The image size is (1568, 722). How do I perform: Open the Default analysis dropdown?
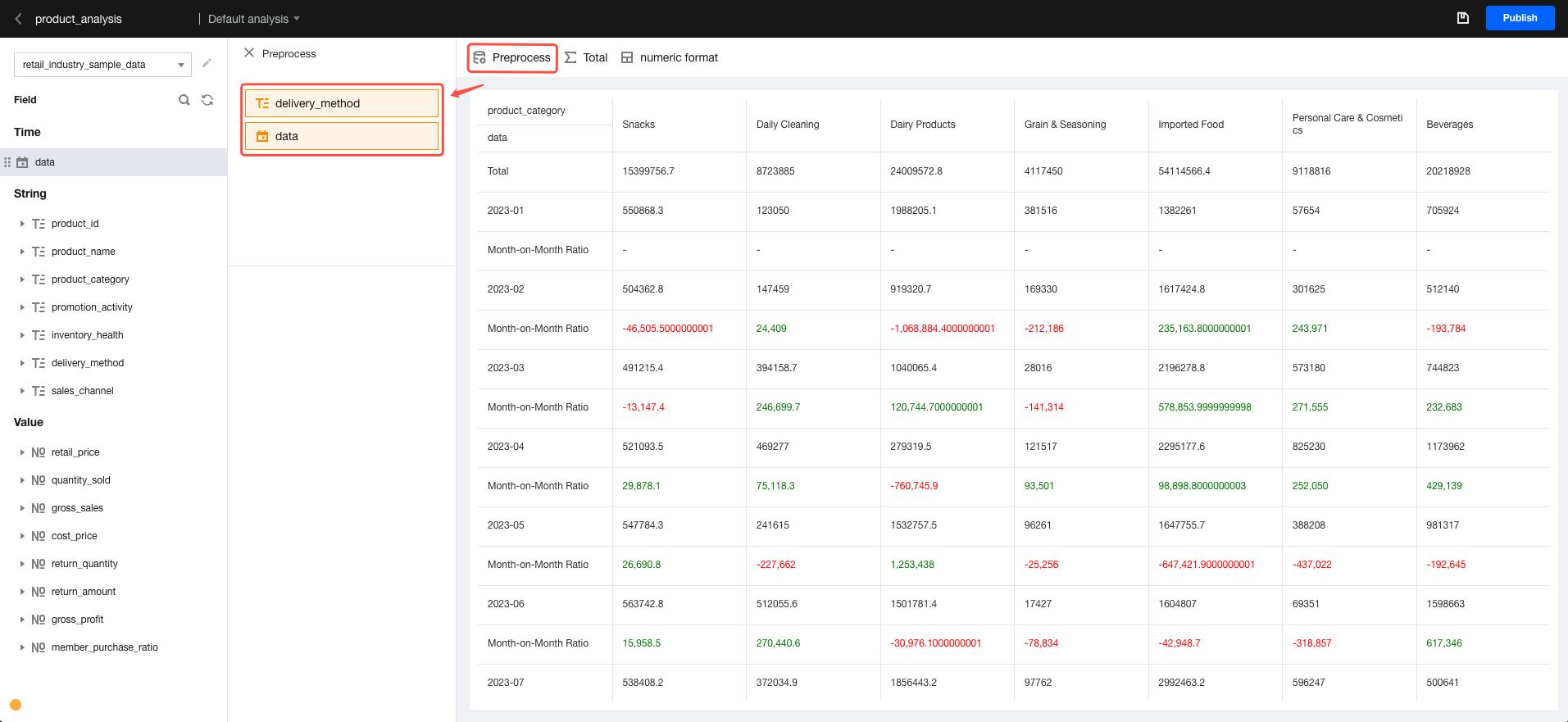click(x=253, y=19)
